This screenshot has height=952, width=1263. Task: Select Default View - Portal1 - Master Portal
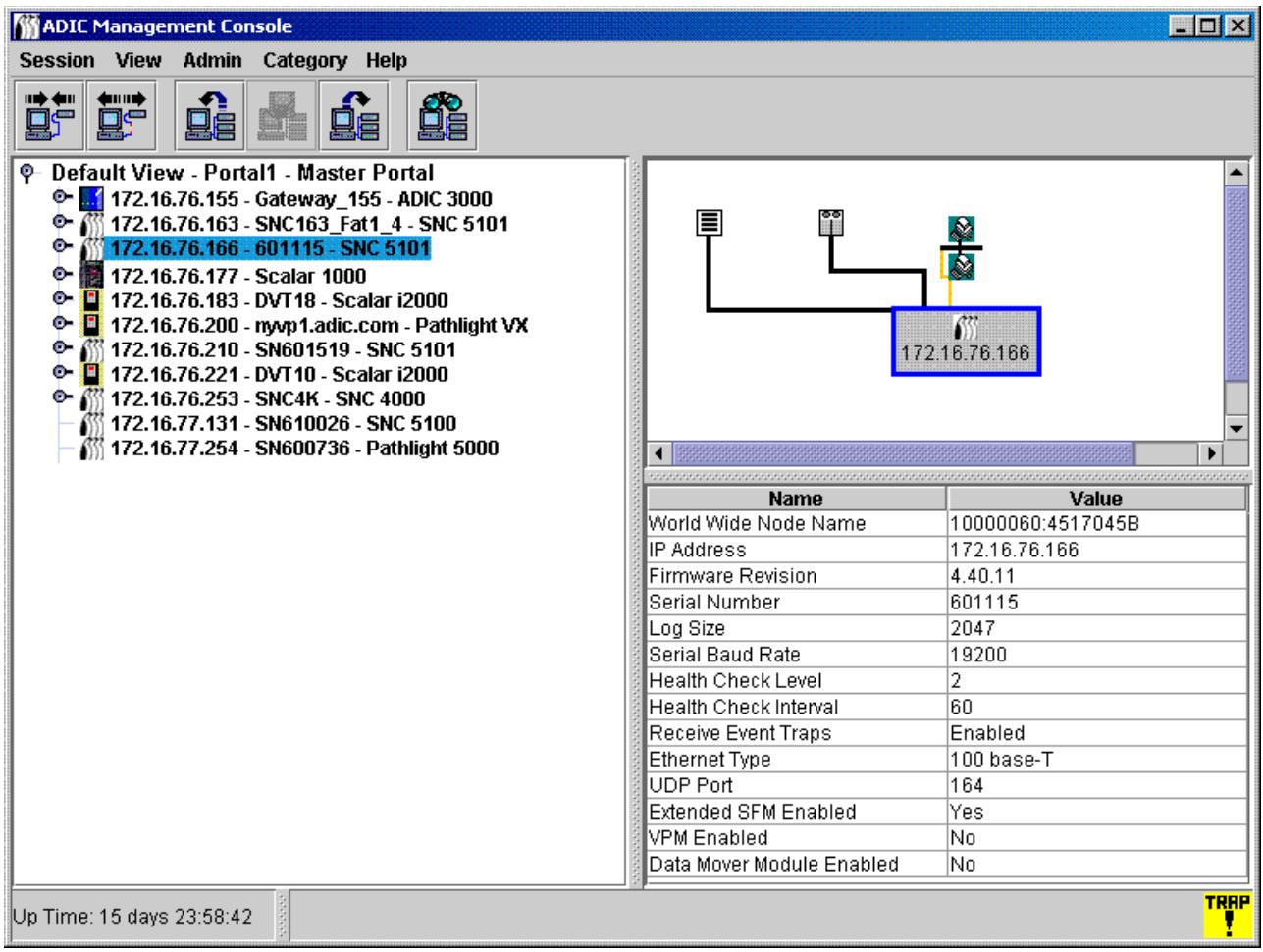pyautogui.click(x=242, y=173)
